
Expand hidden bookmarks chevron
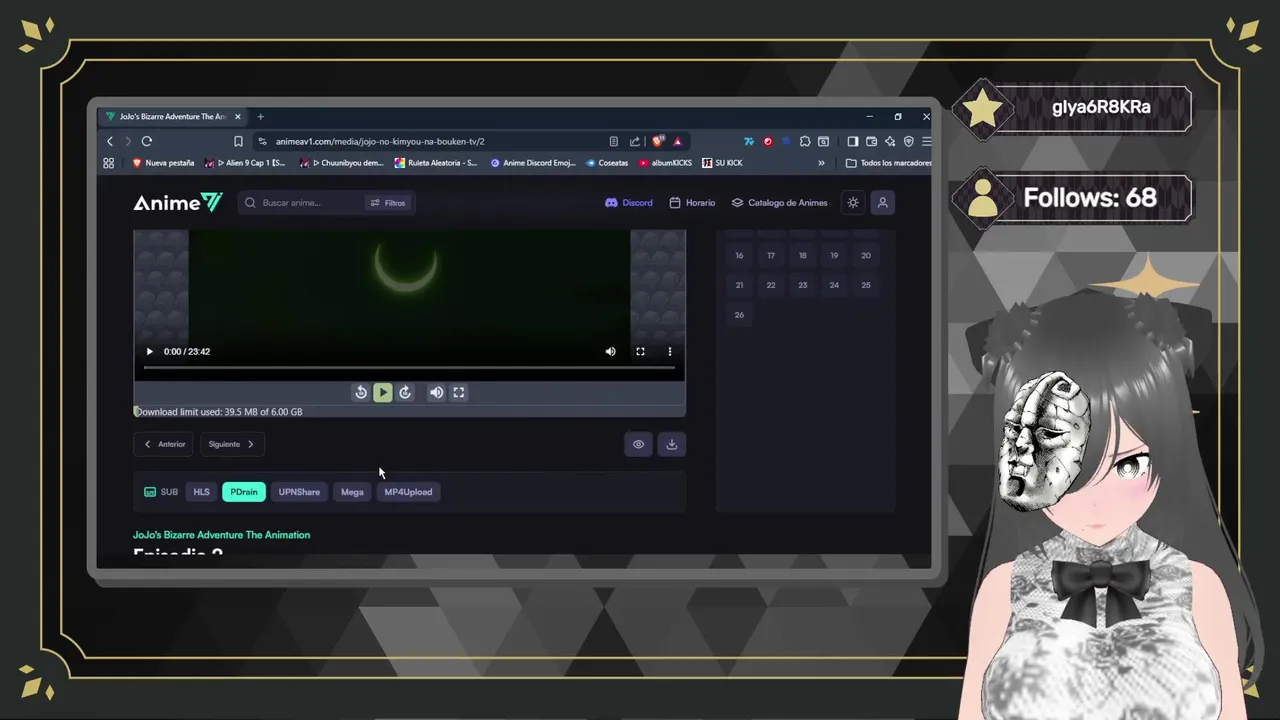point(821,163)
